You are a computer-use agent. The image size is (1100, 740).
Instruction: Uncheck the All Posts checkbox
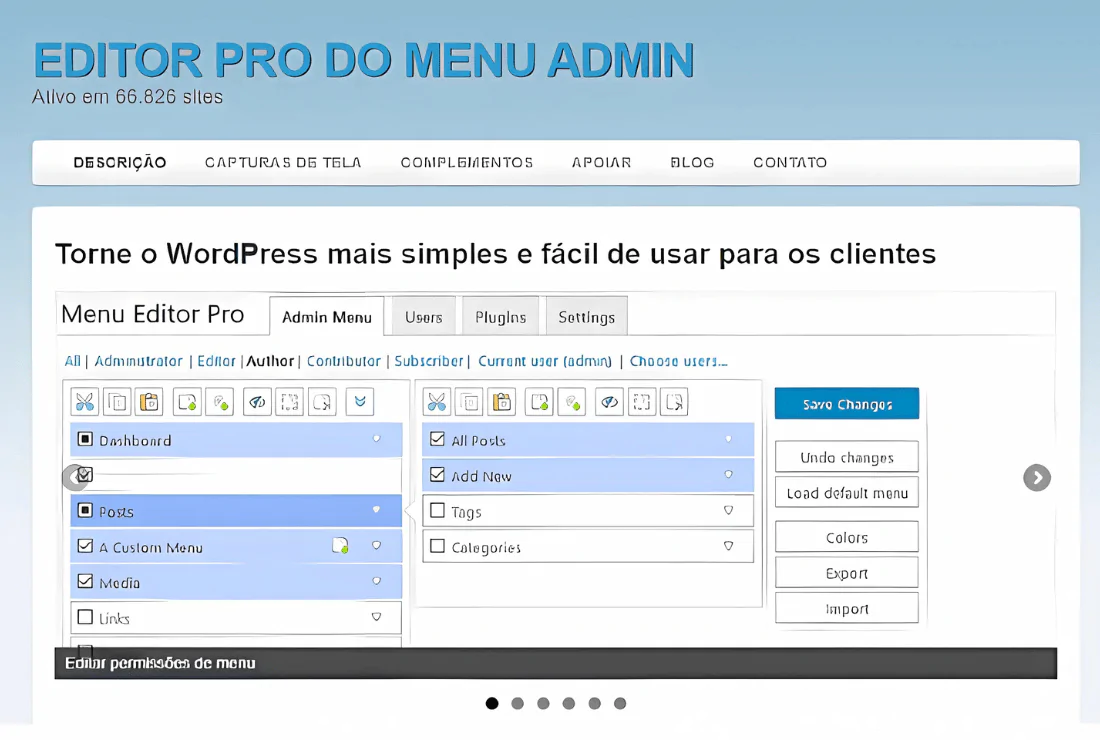[x=437, y=439]
